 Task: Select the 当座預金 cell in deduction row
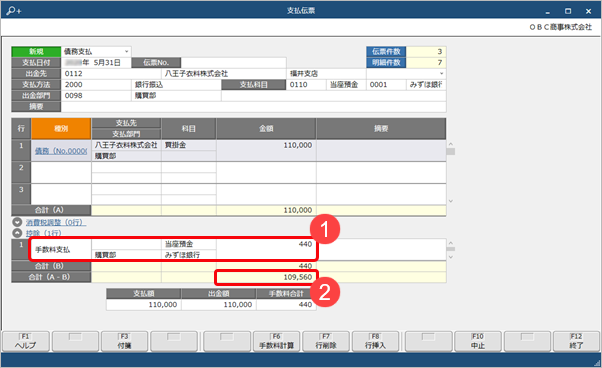click(x=189, y=244)
